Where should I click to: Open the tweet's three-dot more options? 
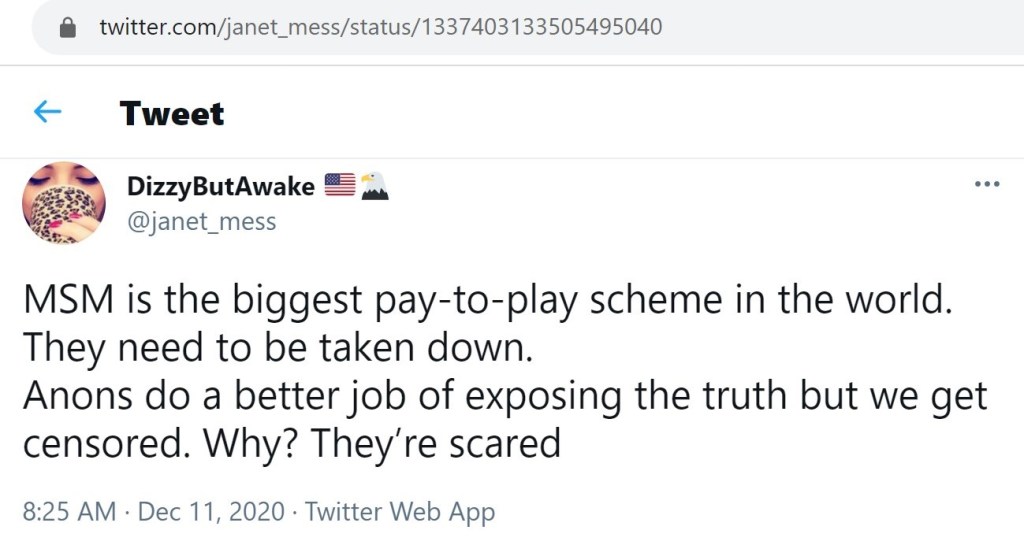tap(986, 185)
